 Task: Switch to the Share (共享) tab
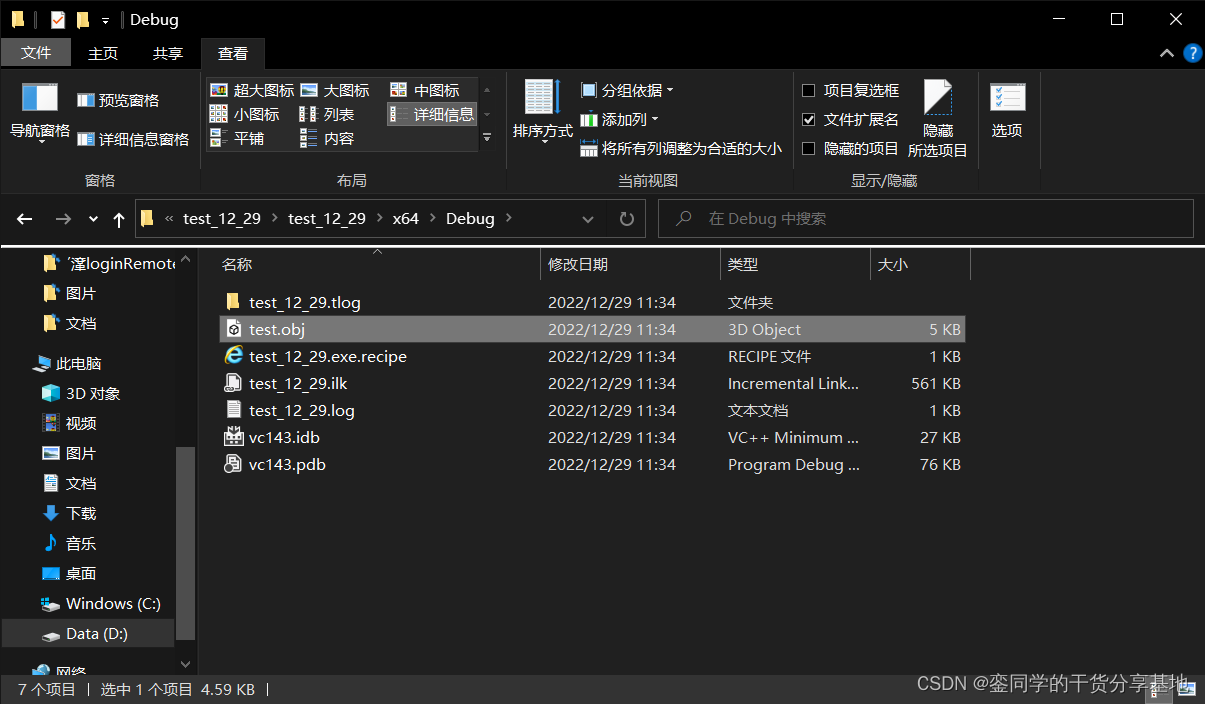click(168, 53)
